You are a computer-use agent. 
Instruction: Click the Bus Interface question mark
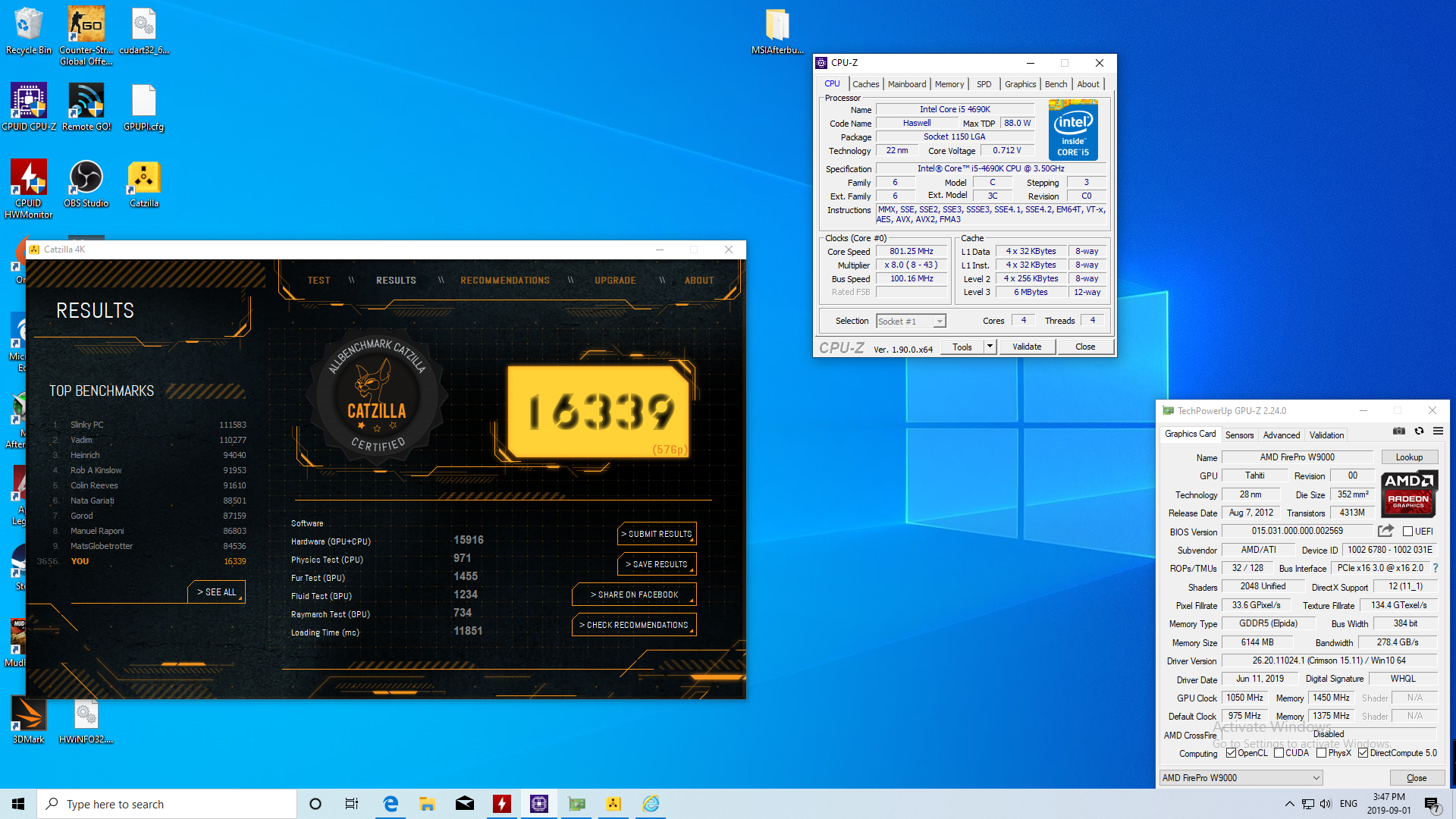[1436, 568]
